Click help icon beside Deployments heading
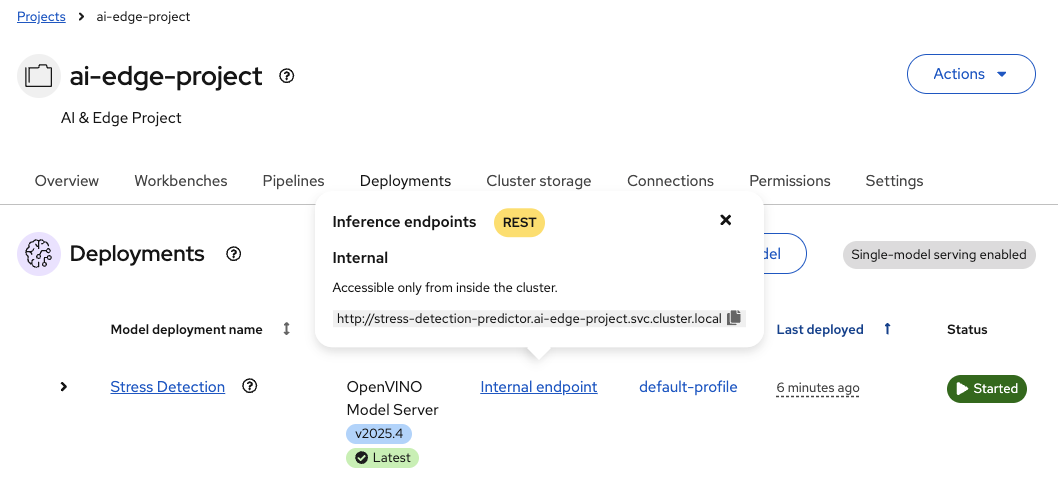Screen dimensions: 1060x482 (x=234, y=254)
